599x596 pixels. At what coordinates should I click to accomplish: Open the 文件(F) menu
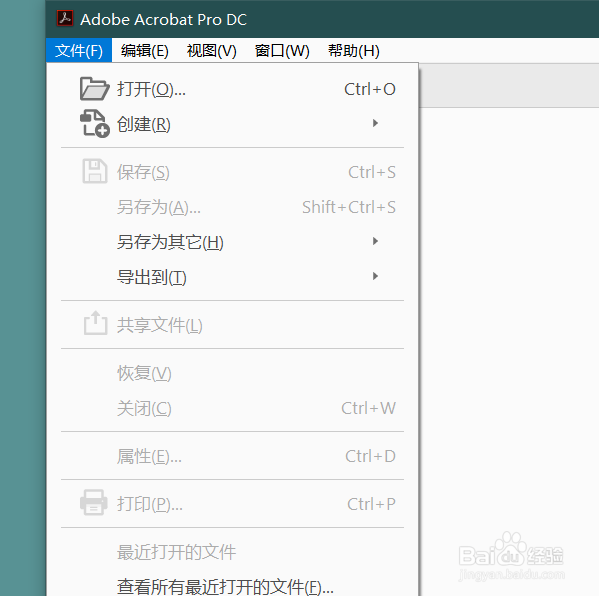(x=79, y=50)
